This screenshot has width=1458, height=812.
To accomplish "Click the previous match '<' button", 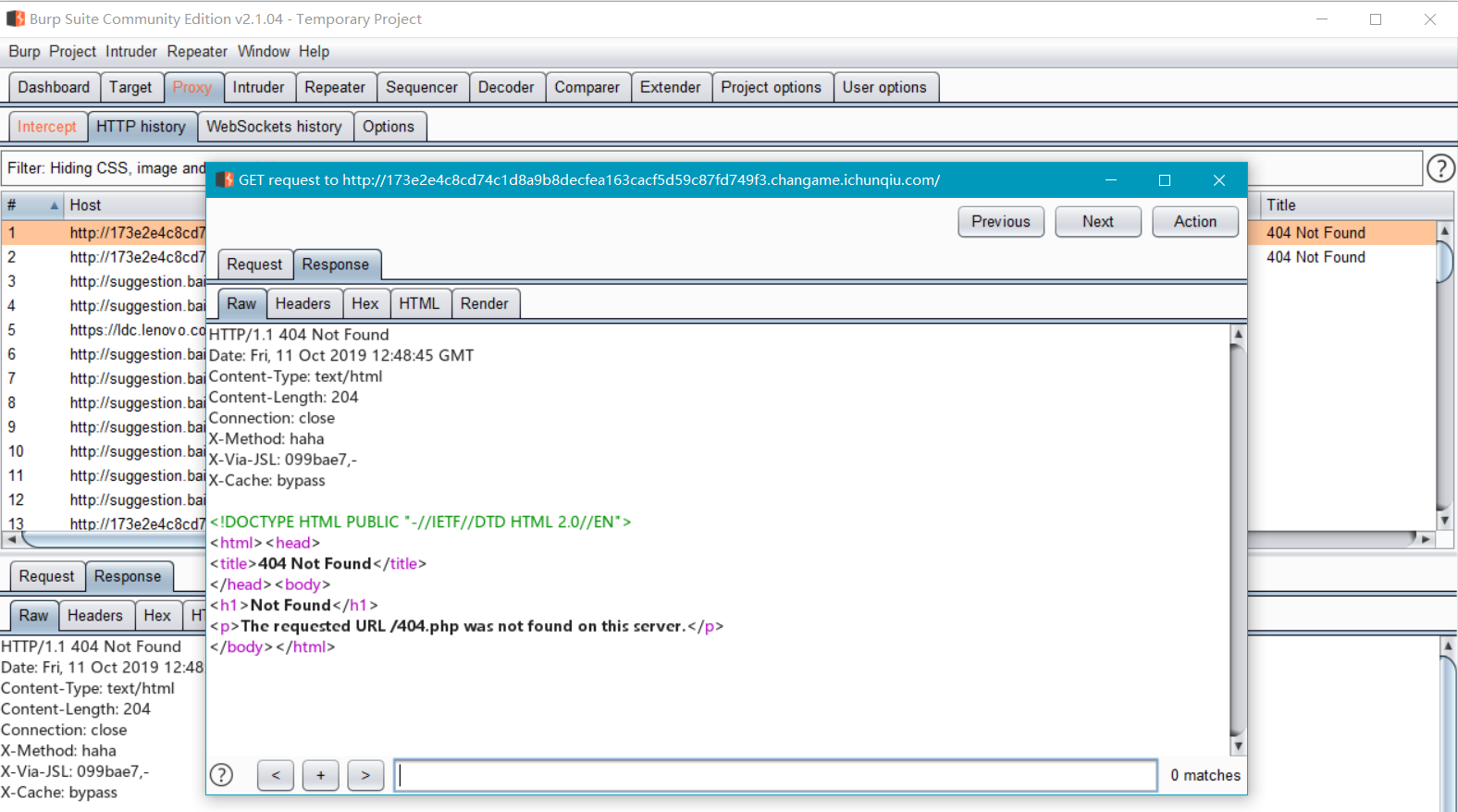I will tap(276, 775).
